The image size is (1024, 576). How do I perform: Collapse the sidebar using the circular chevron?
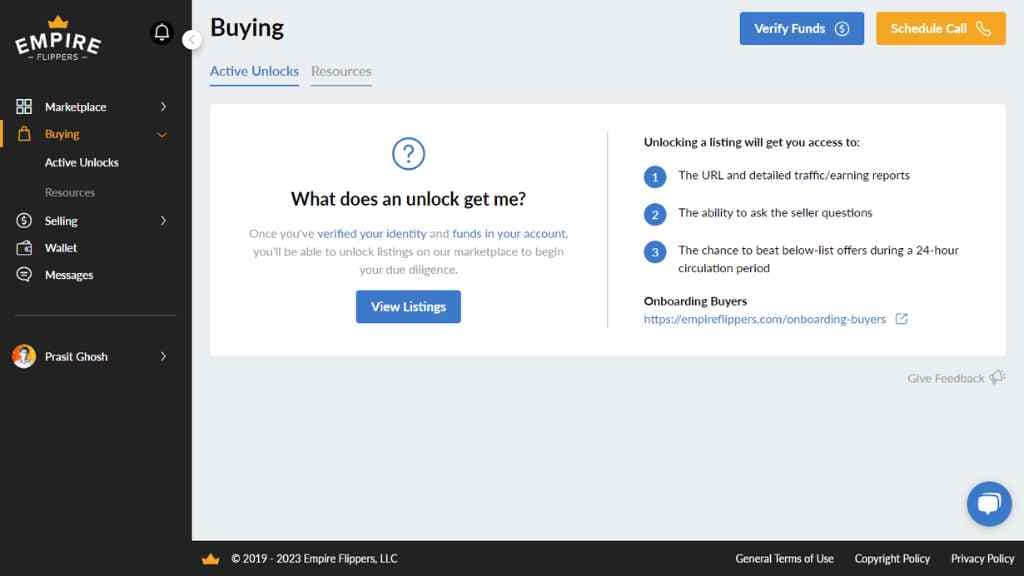tap(192, 39)
